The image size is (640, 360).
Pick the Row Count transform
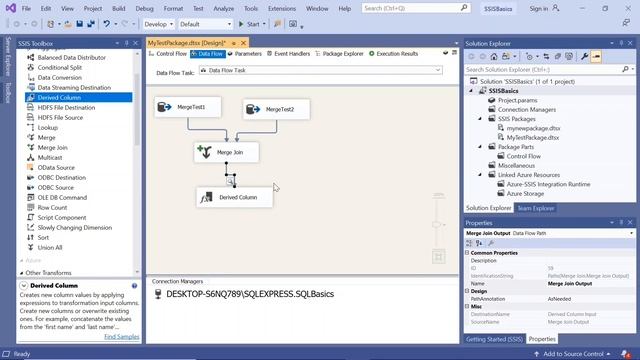click(52, 208)
